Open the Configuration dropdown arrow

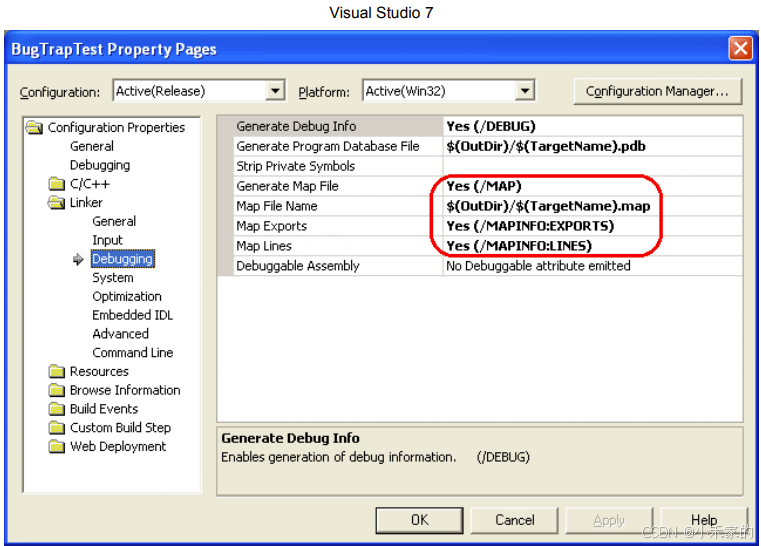pos(275,91)
